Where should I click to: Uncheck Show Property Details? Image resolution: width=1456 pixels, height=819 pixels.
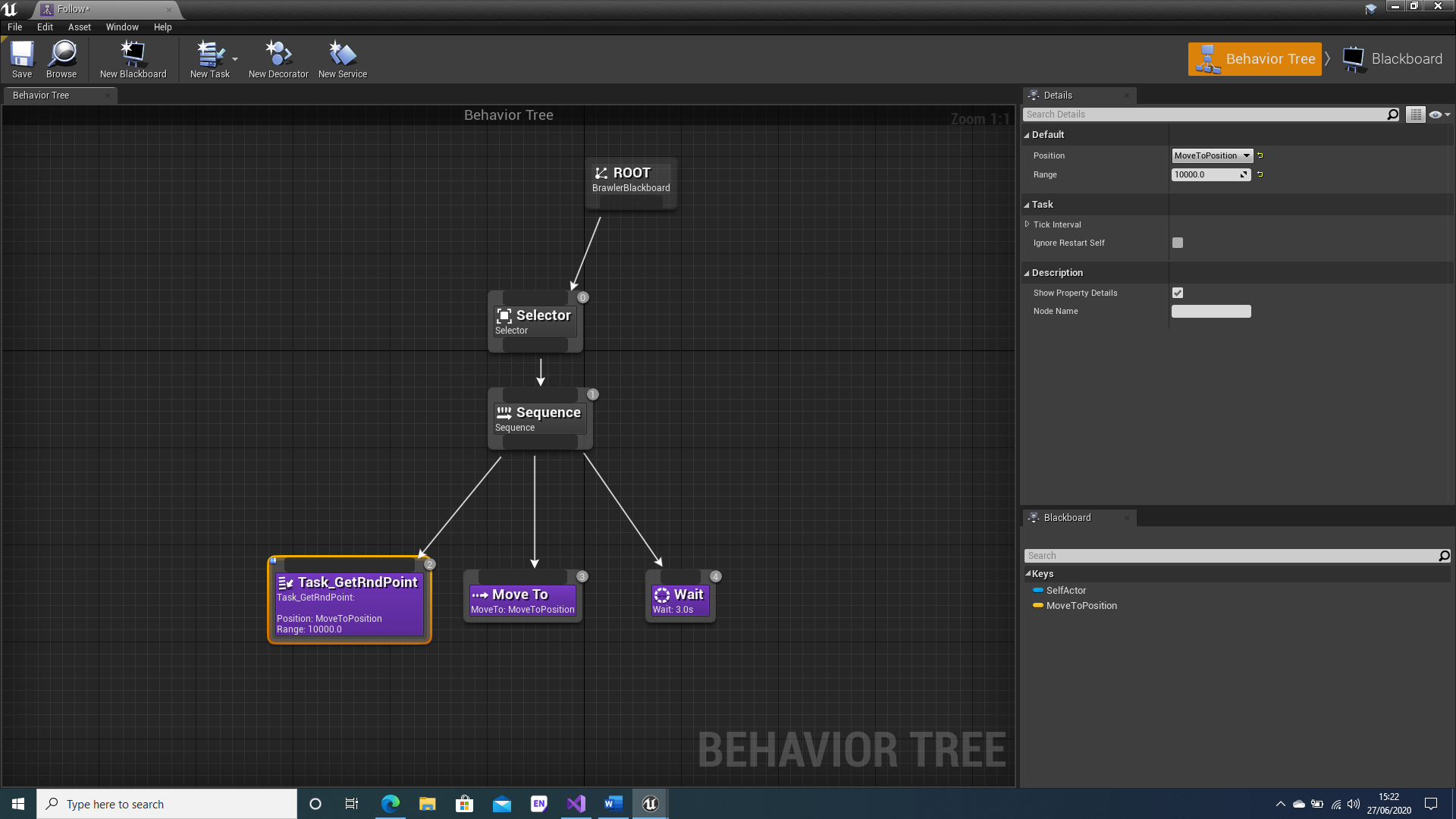[x=1178, y=293]
